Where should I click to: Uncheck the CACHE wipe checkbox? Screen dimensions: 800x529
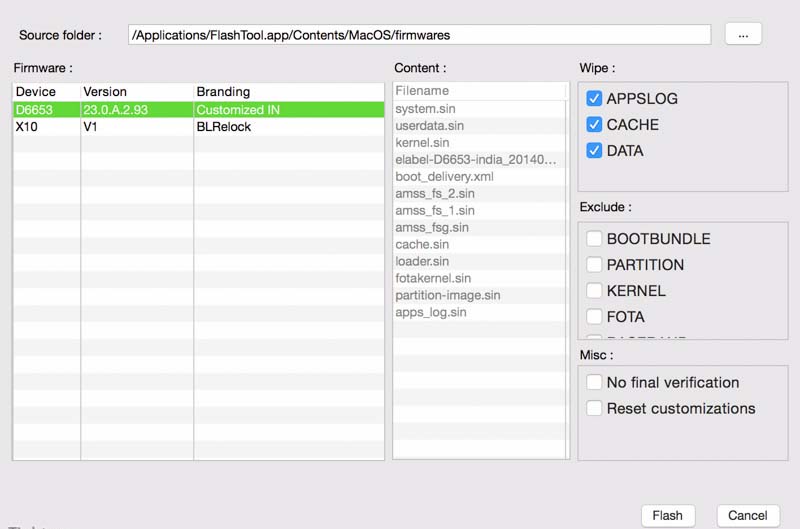click(594, 125)
